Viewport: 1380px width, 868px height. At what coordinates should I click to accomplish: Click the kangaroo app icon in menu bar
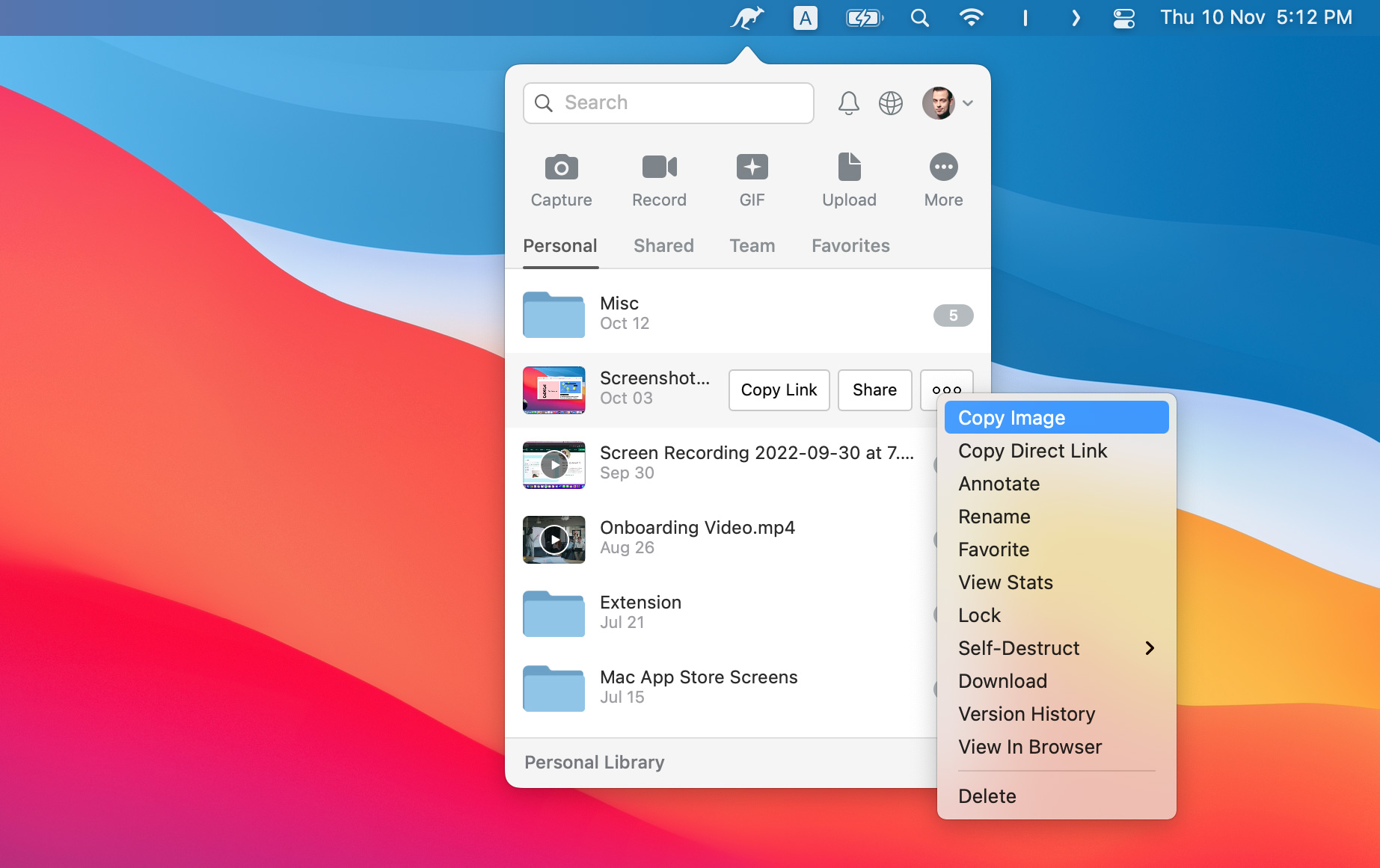point(747,18)
